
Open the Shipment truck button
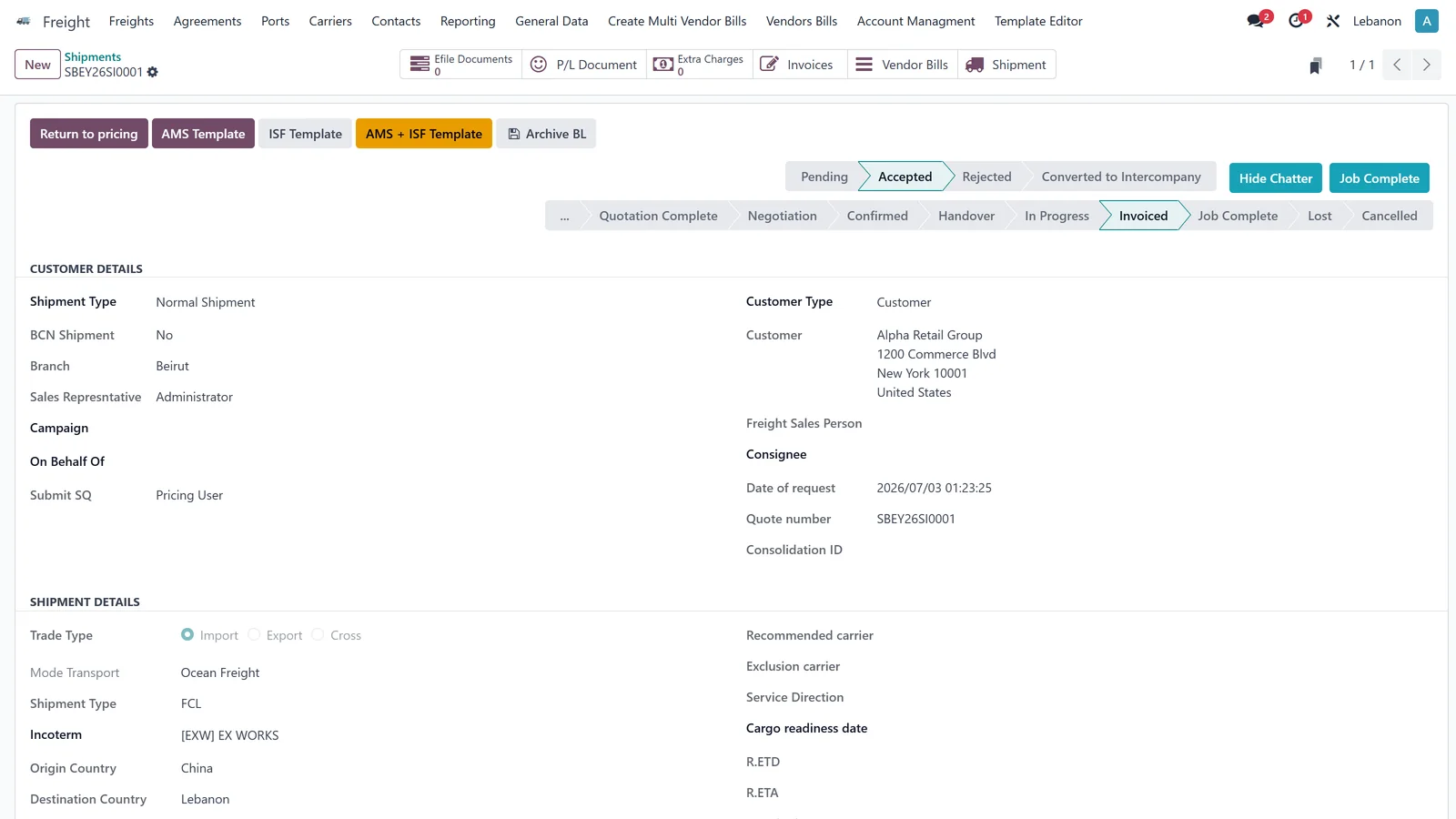pos(1006,65)
